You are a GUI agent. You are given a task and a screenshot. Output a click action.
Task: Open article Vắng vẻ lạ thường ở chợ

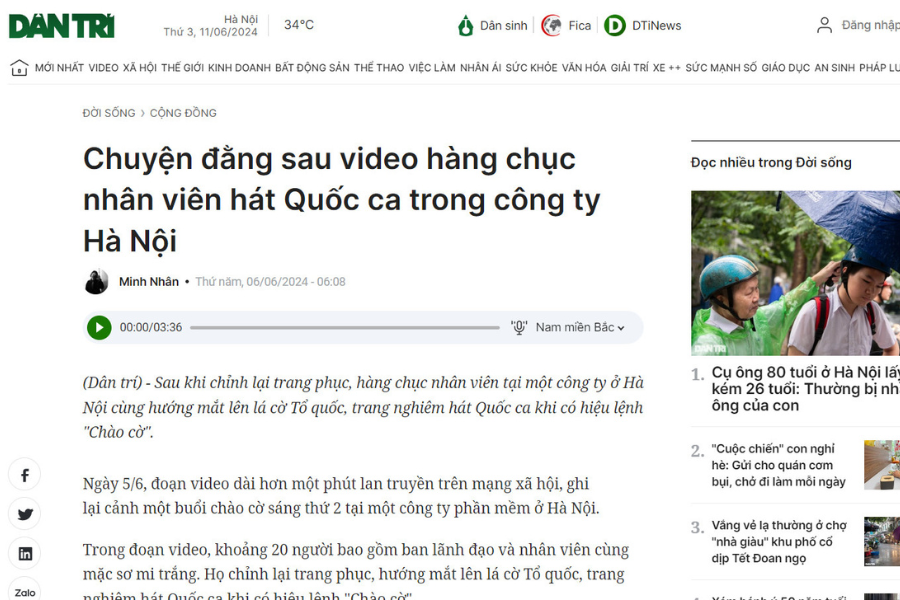(779, 541)
